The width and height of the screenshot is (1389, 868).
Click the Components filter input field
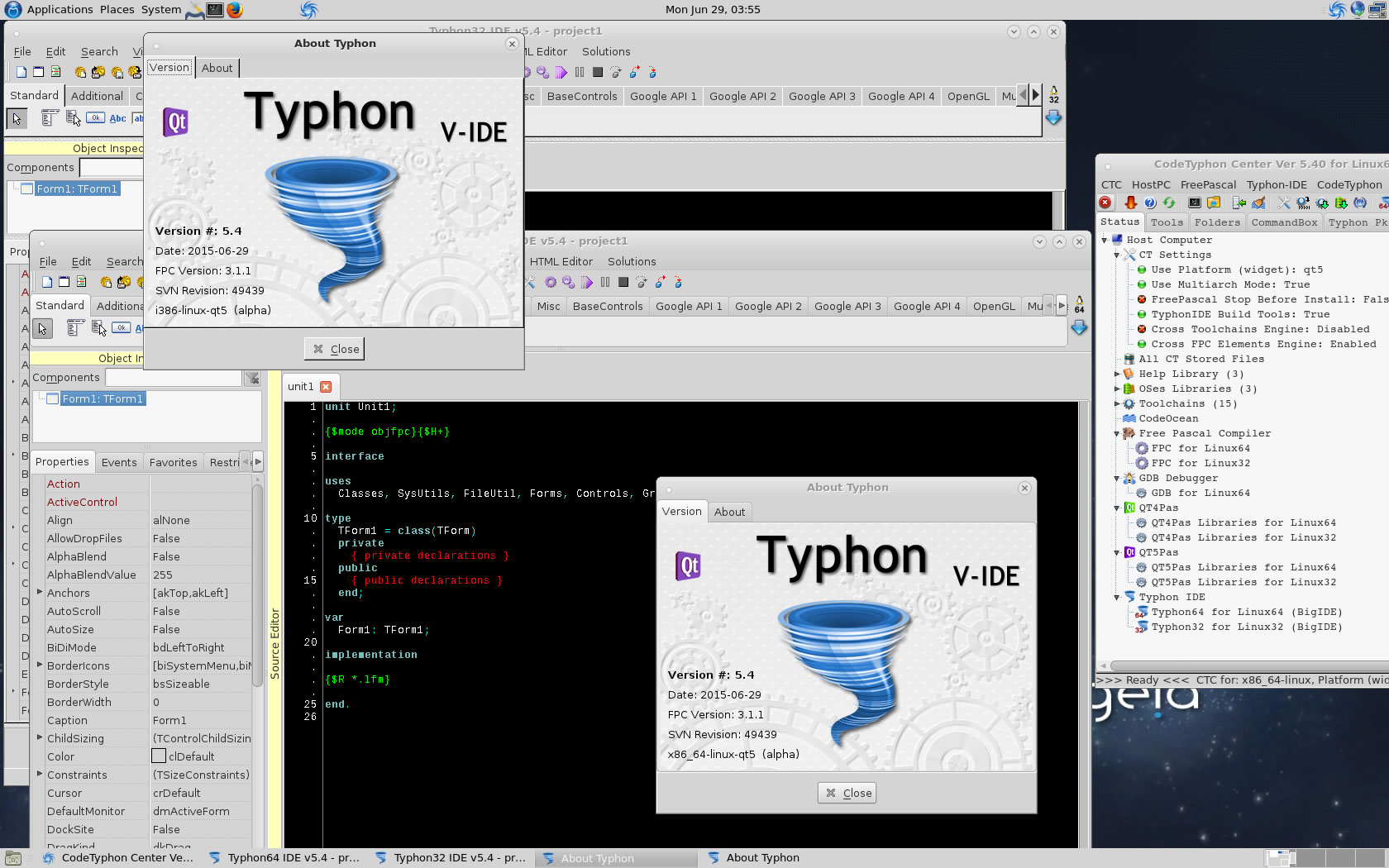click(x=174, y=378)
